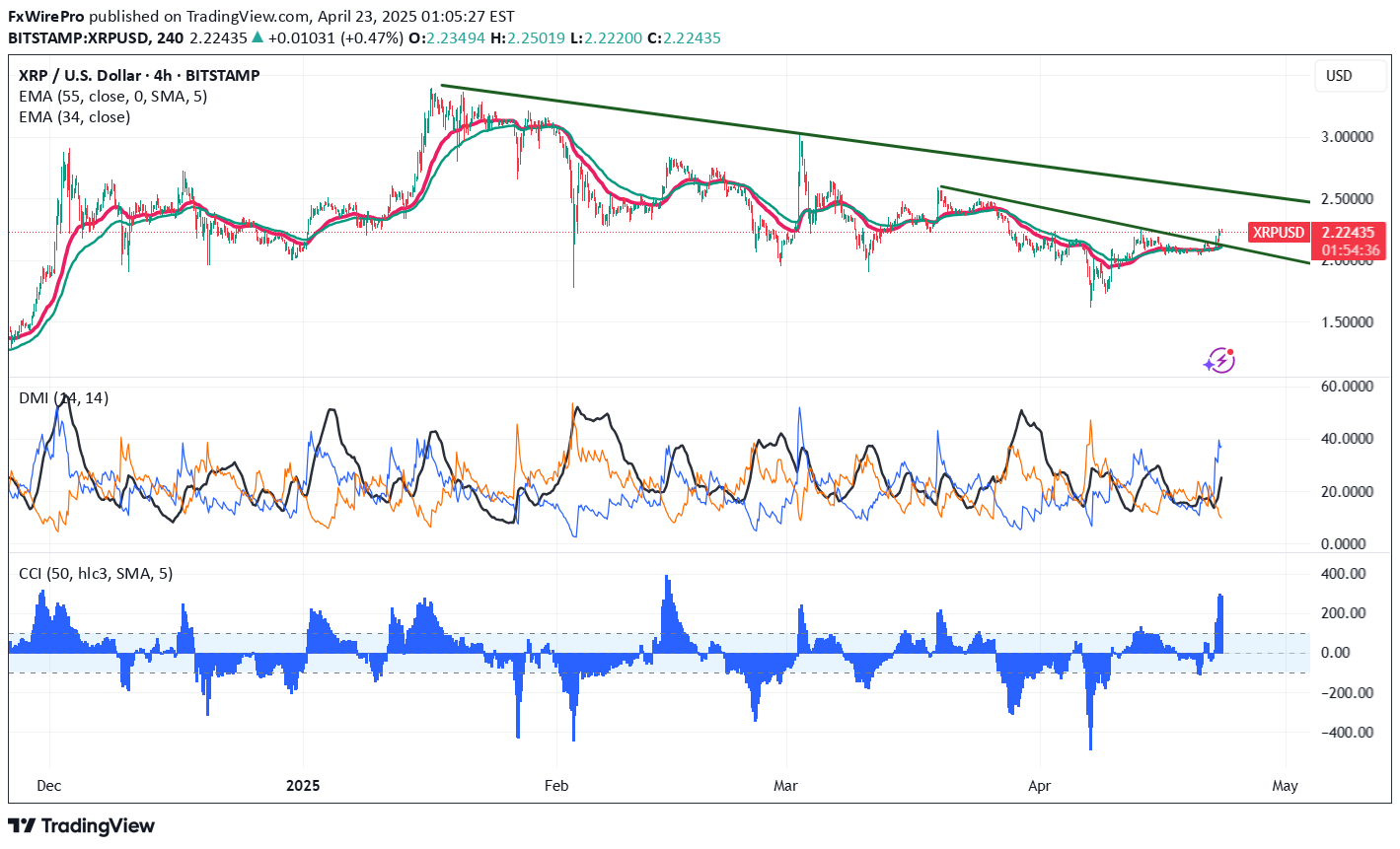Click the countdown timer 01:54:36
The width and height of the screenshot is (1400, 849).
click(x=1351, y=250)
